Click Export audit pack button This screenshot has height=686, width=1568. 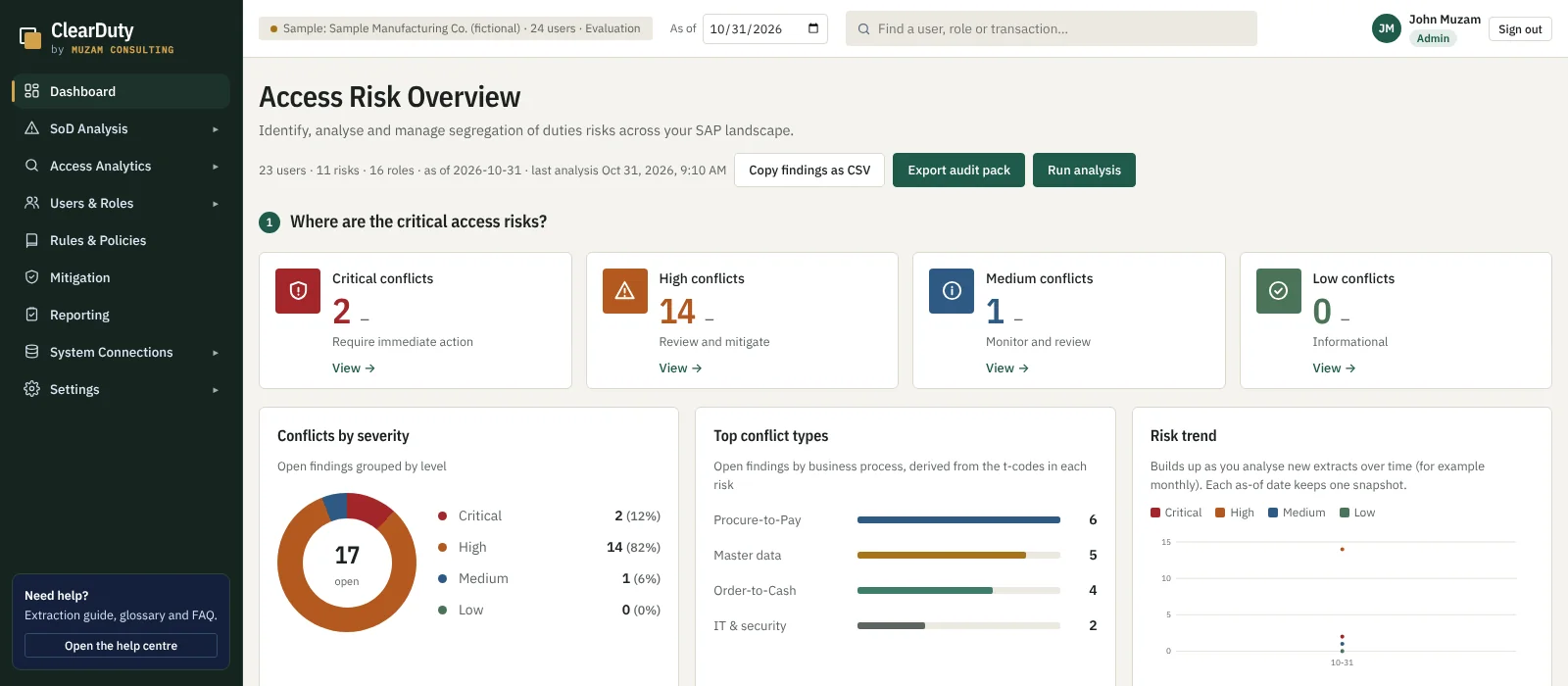(x=958, y=170)
